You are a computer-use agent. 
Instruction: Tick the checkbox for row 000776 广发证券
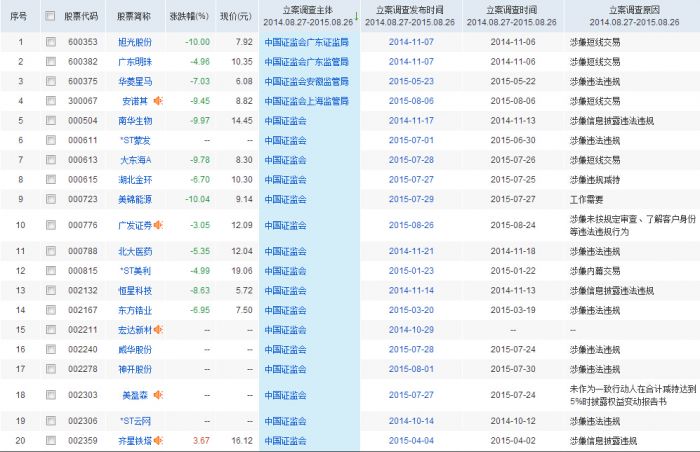[51, 225]
